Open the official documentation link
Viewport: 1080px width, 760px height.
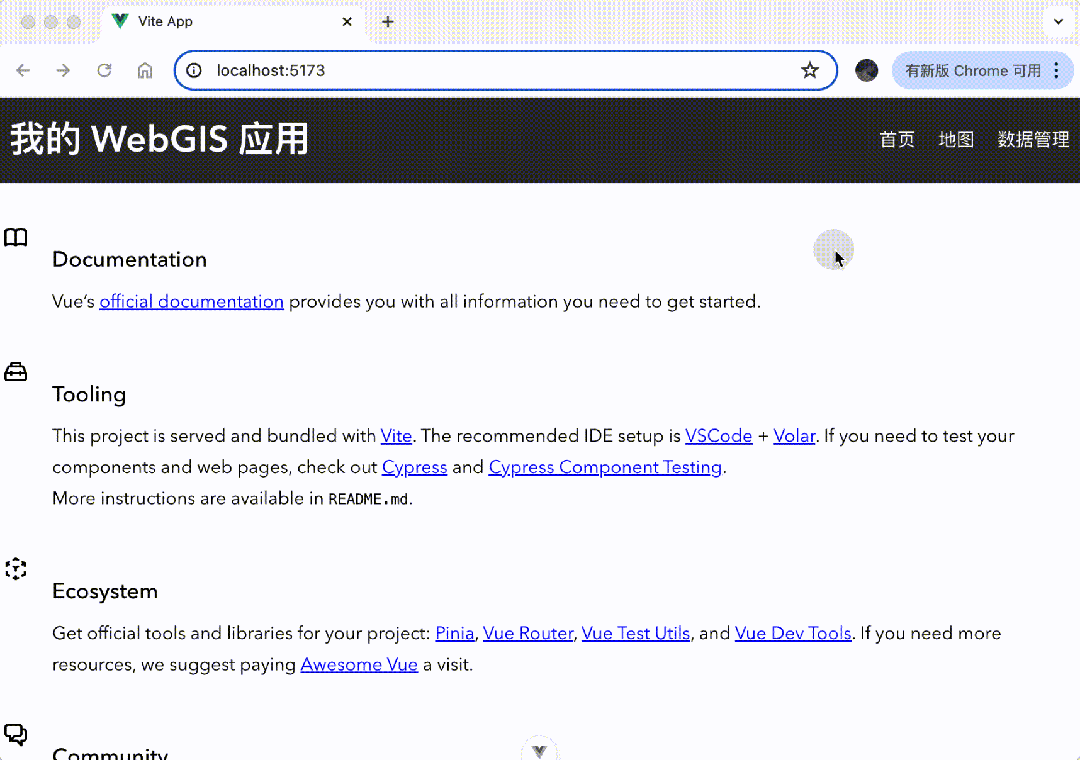[x=191, y=301]
